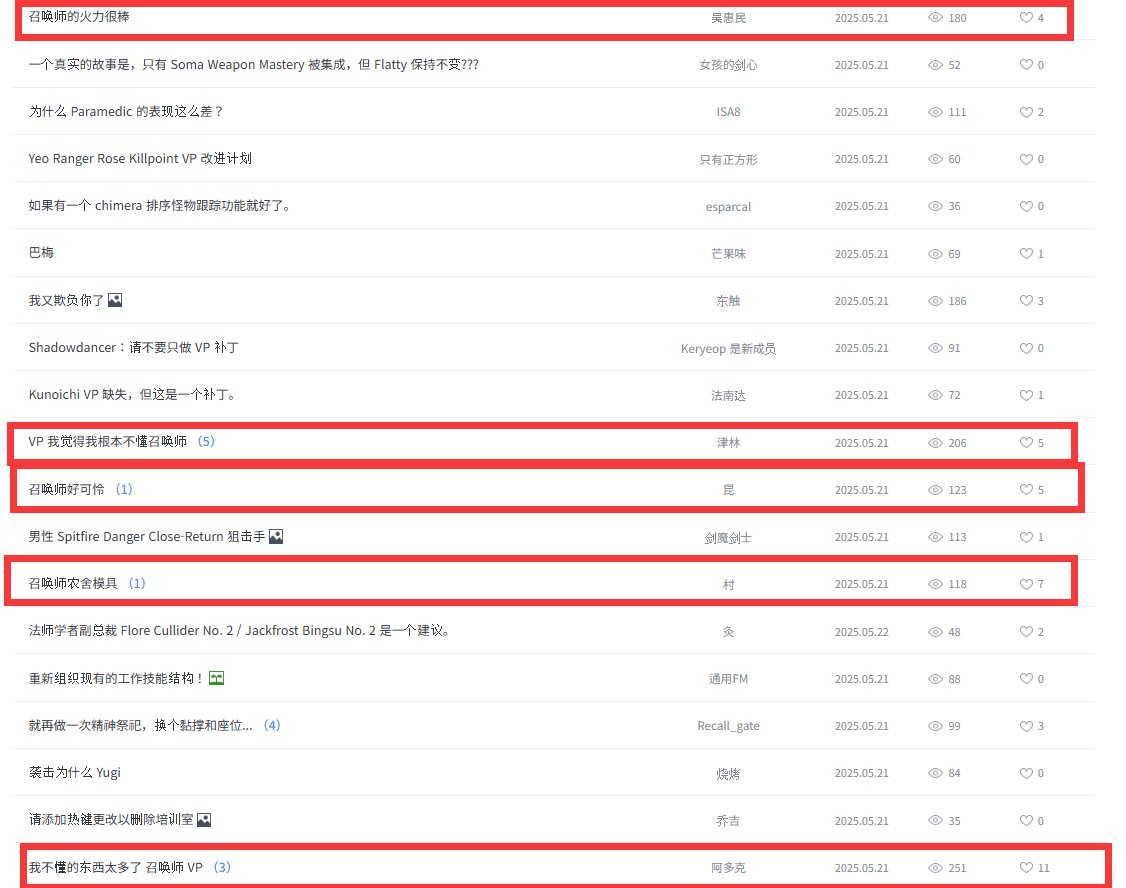Open post 'VP 我觉得我根本不懂召唤师'
Viewport: 1126px width, 888px height.
[x=108, y=441]
